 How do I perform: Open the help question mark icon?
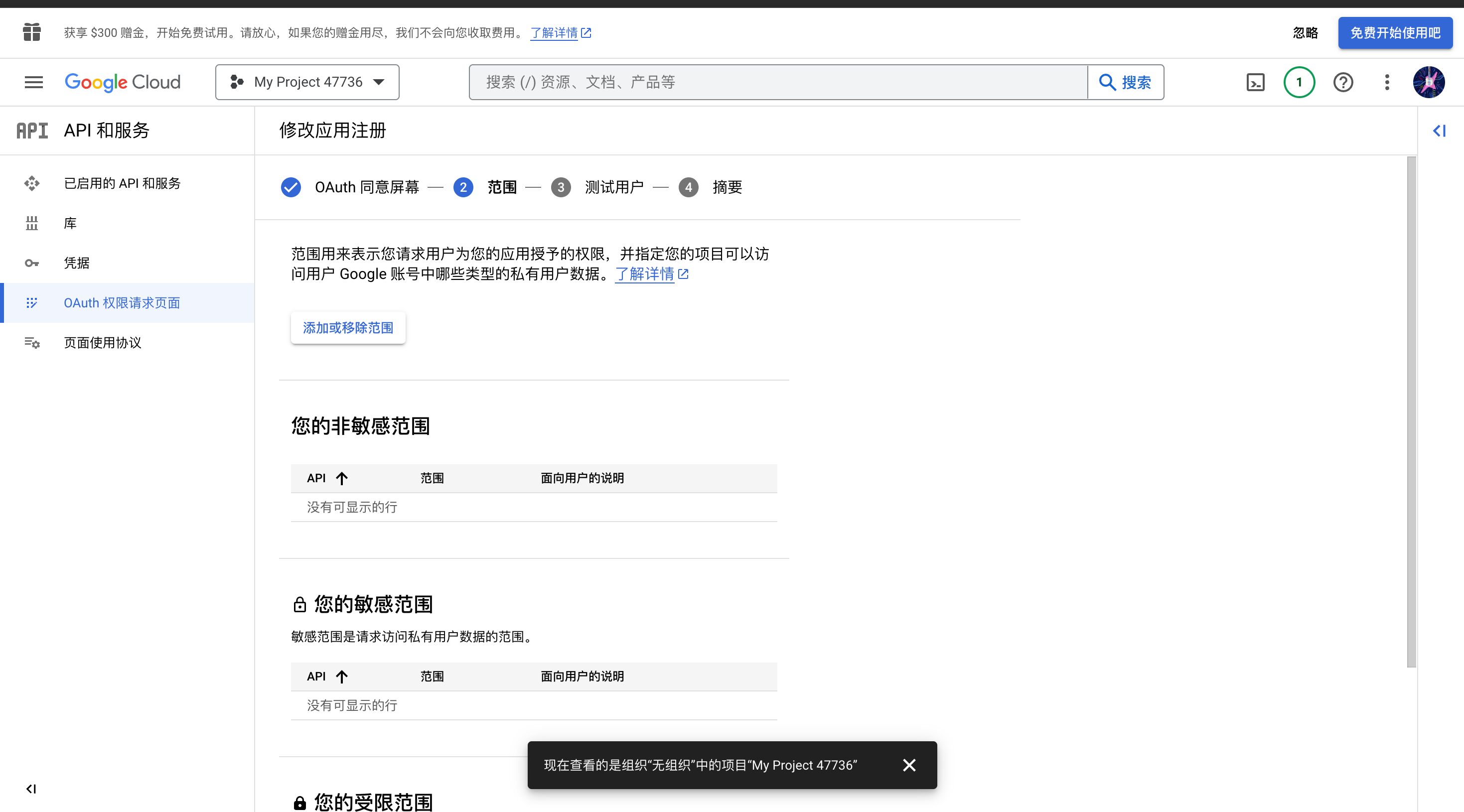pyautogui.click(x=1343, y=82)
